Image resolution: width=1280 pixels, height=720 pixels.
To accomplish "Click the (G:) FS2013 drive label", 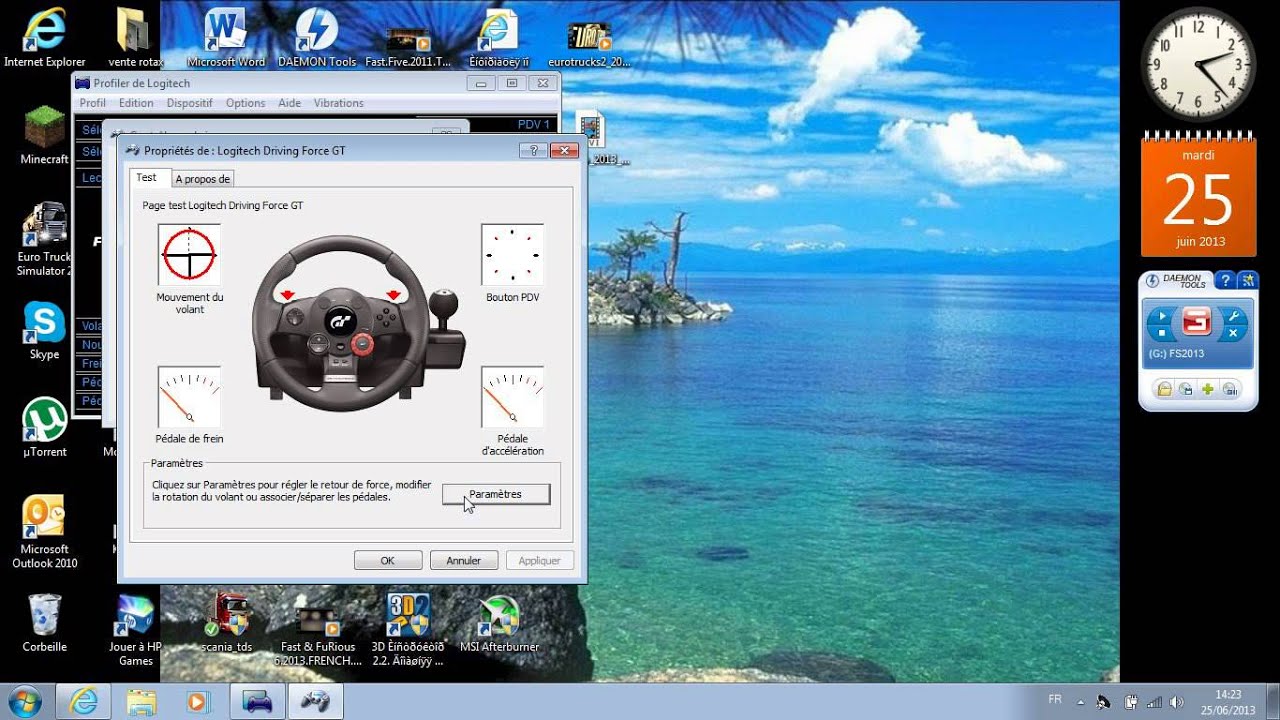I will (1176, 354).
